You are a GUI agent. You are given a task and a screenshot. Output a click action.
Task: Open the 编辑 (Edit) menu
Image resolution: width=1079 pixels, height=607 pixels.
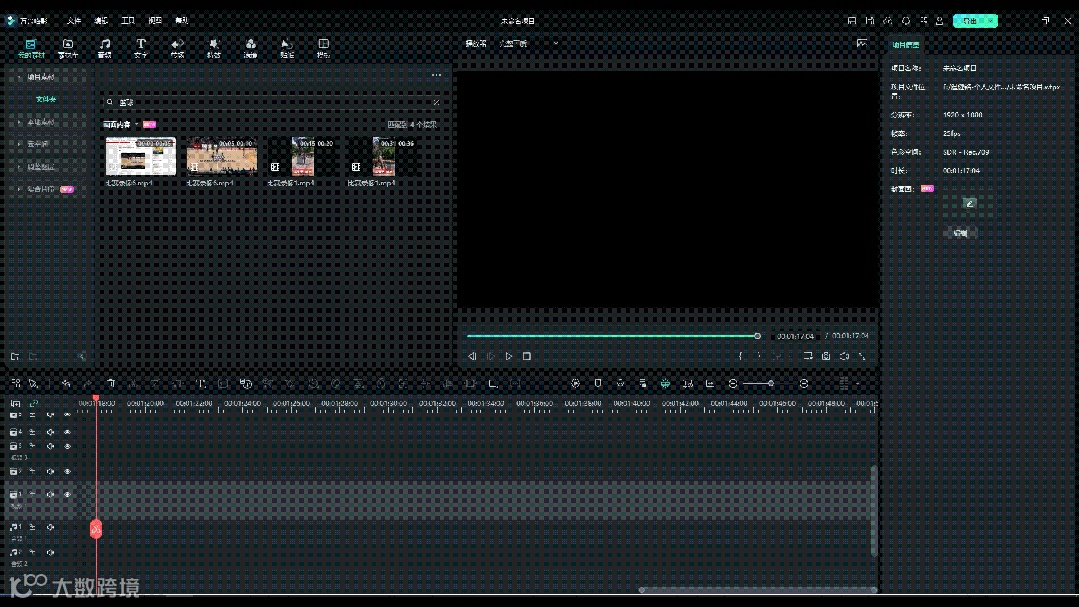click(101, 21)
